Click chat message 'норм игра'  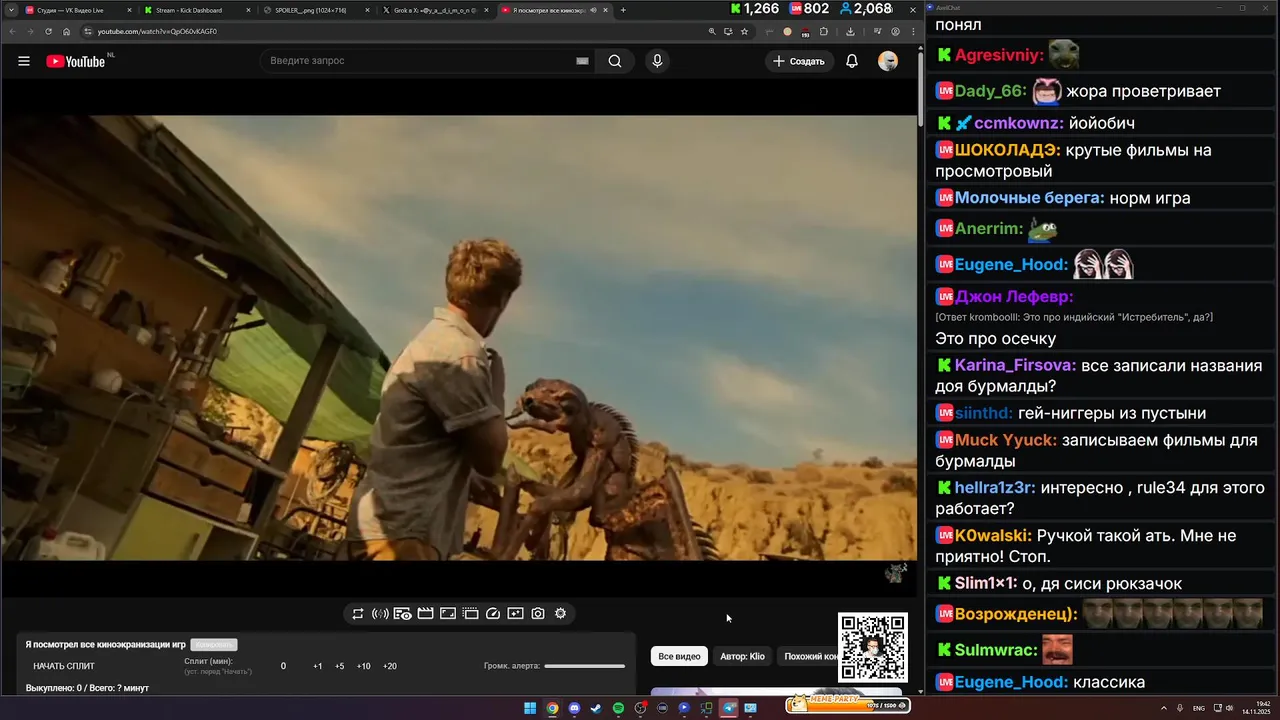1150,198
